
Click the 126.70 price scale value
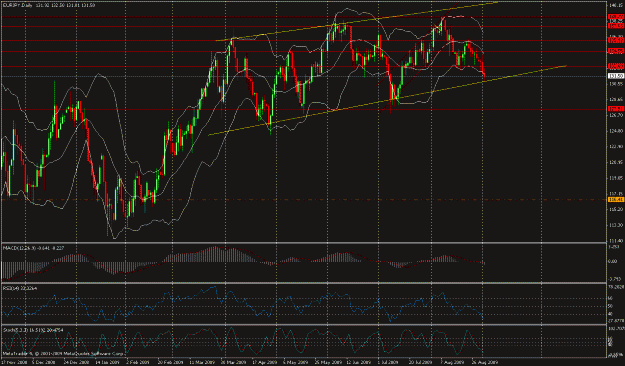[615, 116]
